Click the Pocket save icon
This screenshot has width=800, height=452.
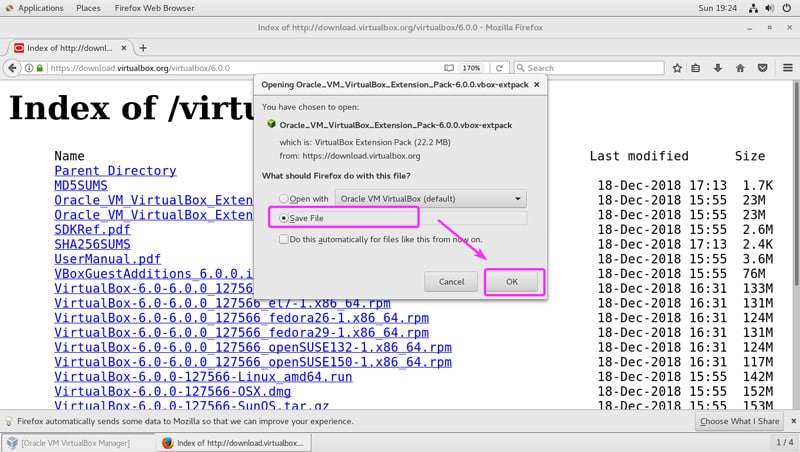click(x=761, y=68)
